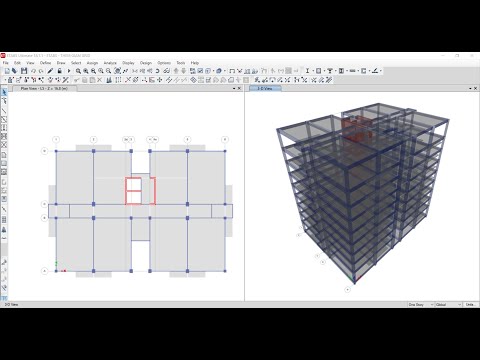Click the Undo arrow icon
480x360 pixels.
pos(33,71)
